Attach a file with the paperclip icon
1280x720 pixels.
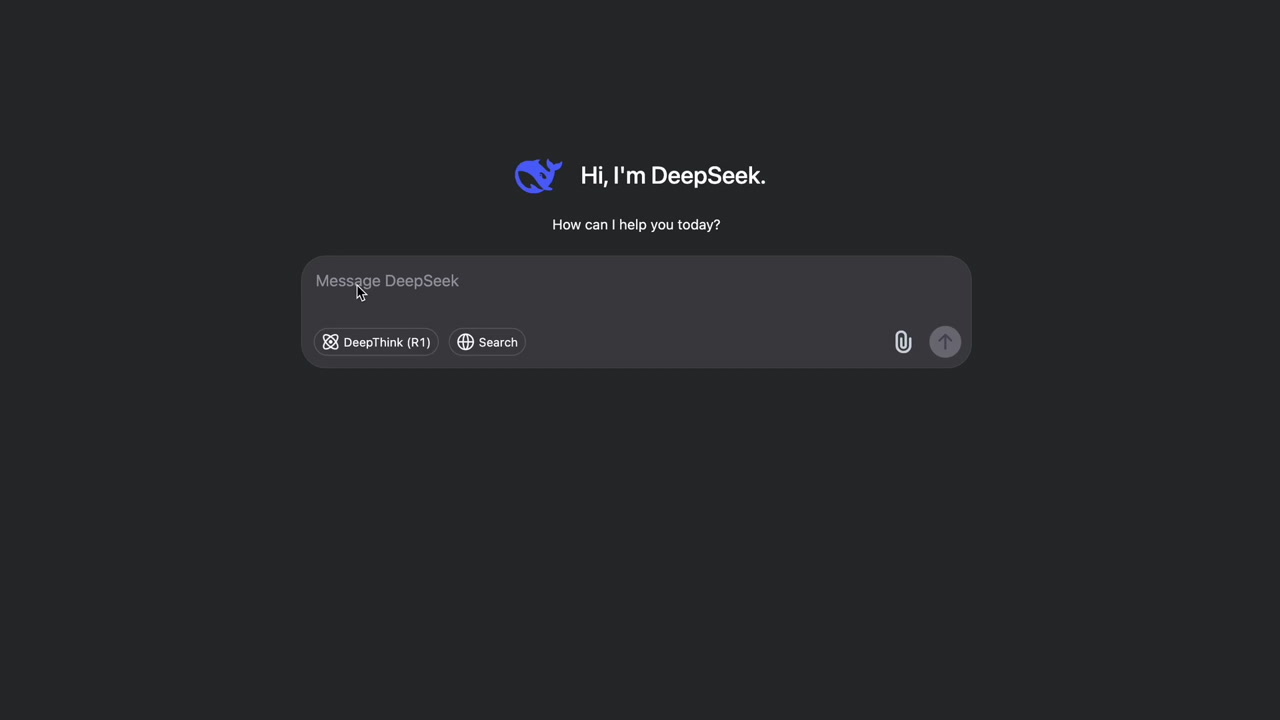[903, 342]
